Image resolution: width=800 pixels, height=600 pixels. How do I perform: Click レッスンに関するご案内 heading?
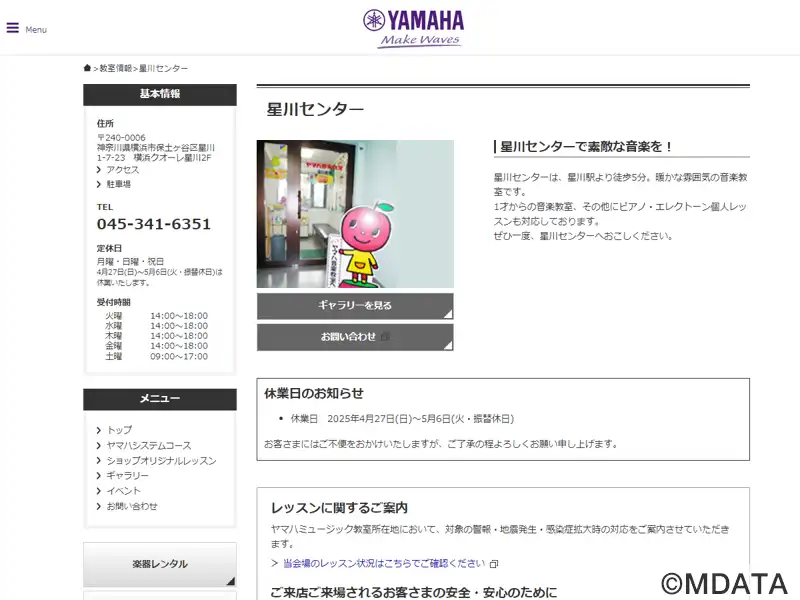pos(339,508)
